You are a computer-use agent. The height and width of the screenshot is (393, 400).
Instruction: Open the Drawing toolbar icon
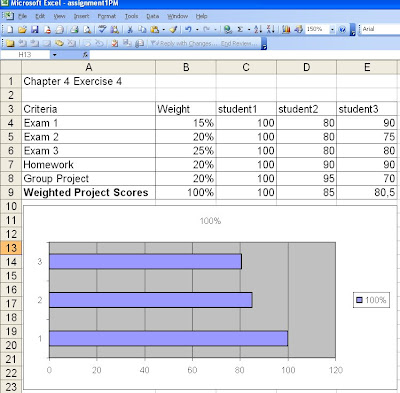click(298, 30)
